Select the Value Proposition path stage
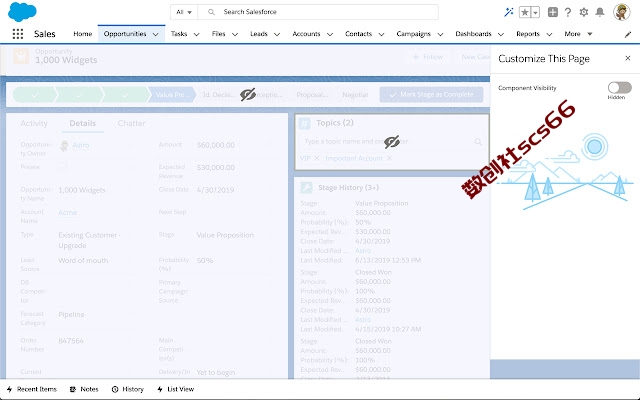Image resolution: width=640 pixels, height=400 pixels. coord(172,94)
